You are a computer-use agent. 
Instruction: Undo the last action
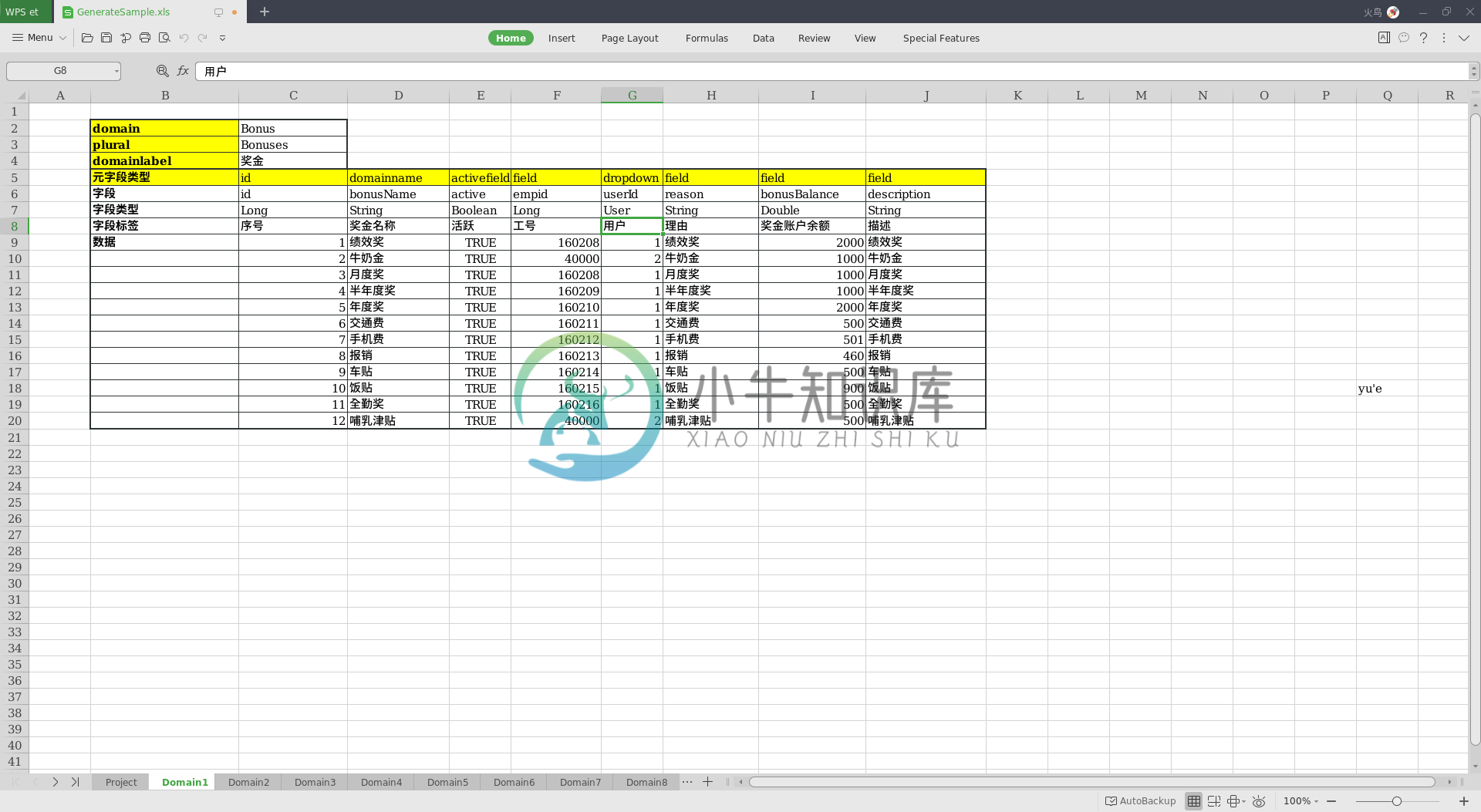pyautogui.click(x=184, y=38)
